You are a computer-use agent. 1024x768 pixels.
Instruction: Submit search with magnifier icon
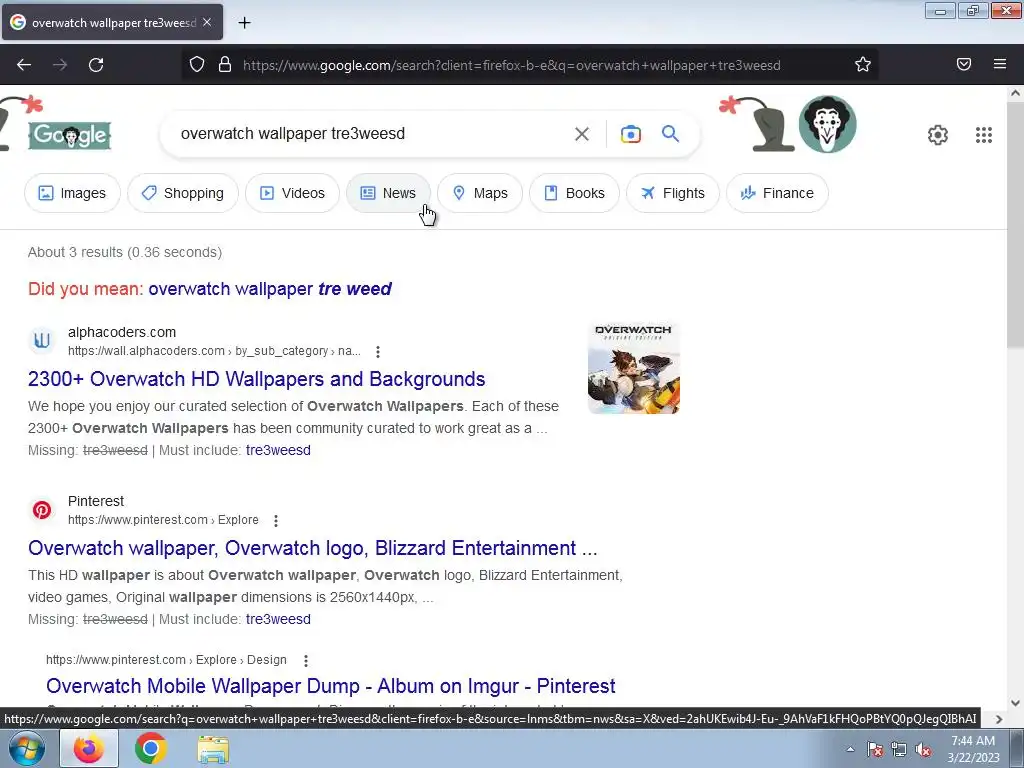coord(670,134)
